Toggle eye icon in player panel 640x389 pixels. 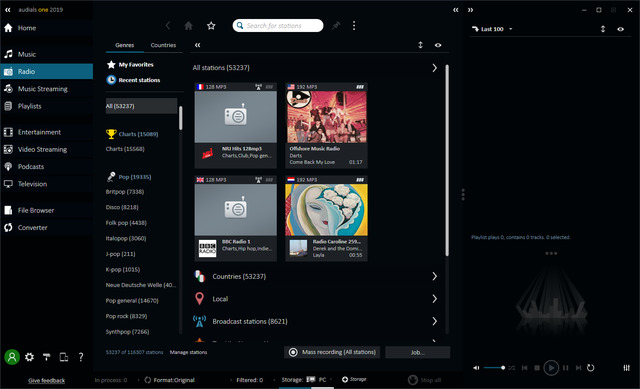tap(620, 29)
